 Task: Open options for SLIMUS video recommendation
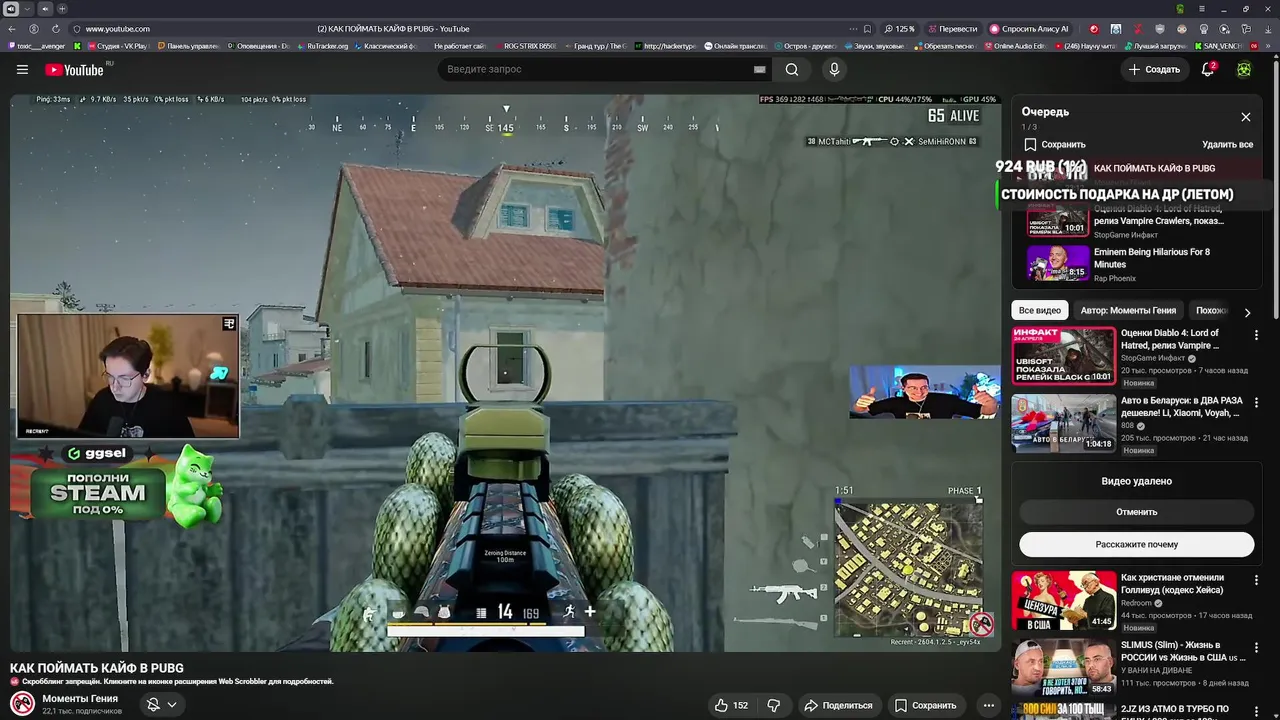[x=1256, y=647]
